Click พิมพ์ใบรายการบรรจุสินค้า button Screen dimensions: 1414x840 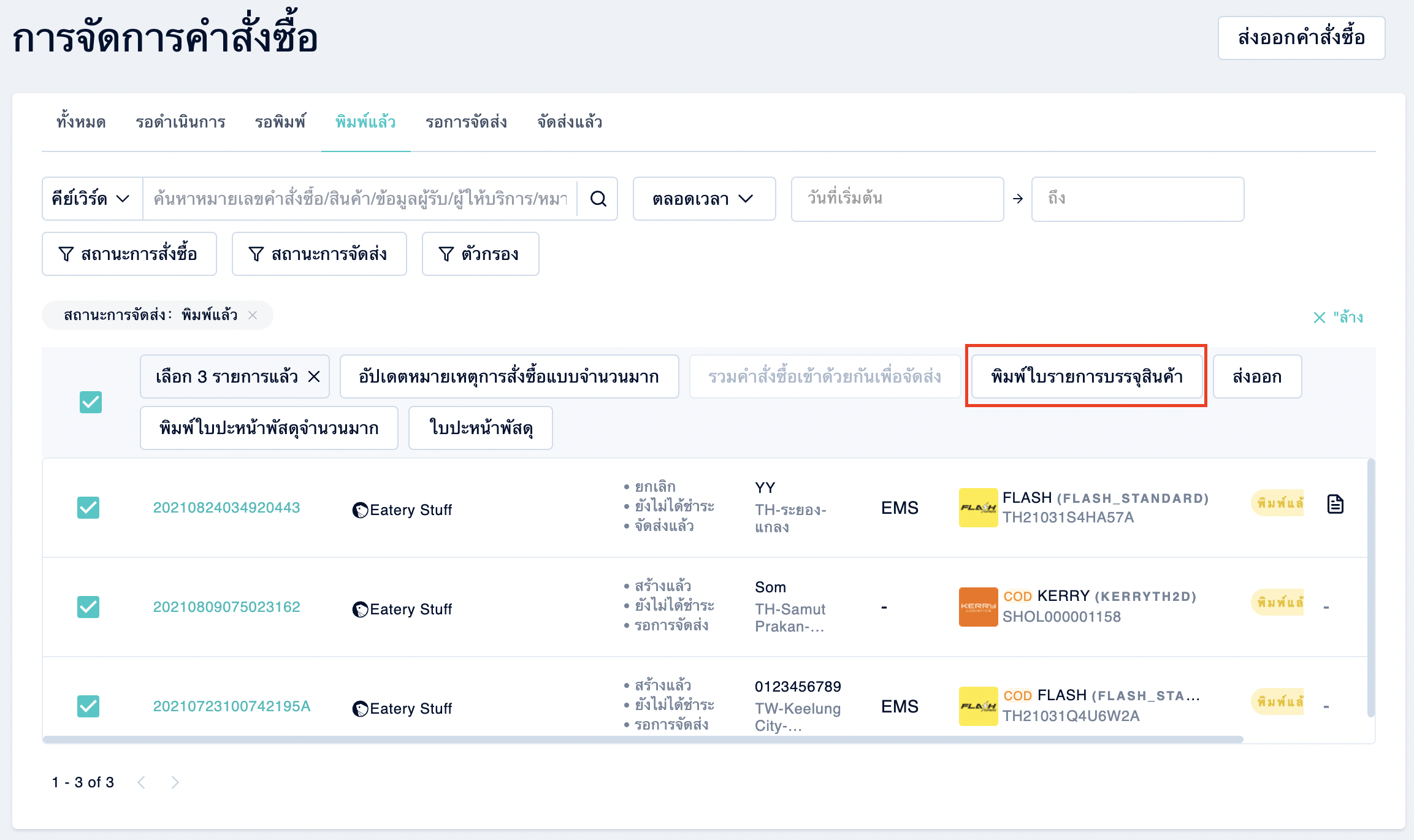(x=1087, y=376)
